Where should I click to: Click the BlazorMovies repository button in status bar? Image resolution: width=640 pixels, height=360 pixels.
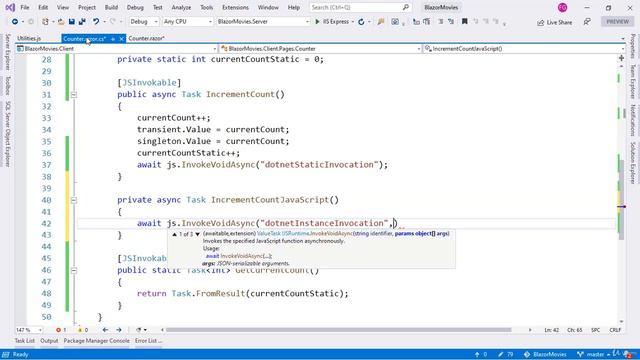(545, 355)
